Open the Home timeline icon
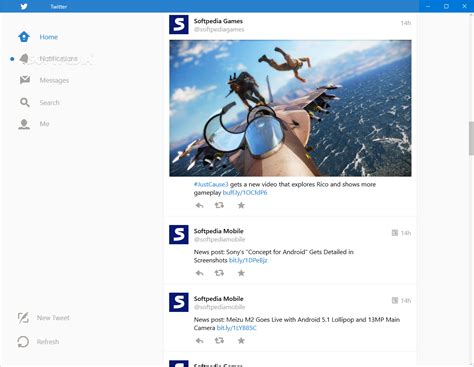 click(x=24, y=37)
